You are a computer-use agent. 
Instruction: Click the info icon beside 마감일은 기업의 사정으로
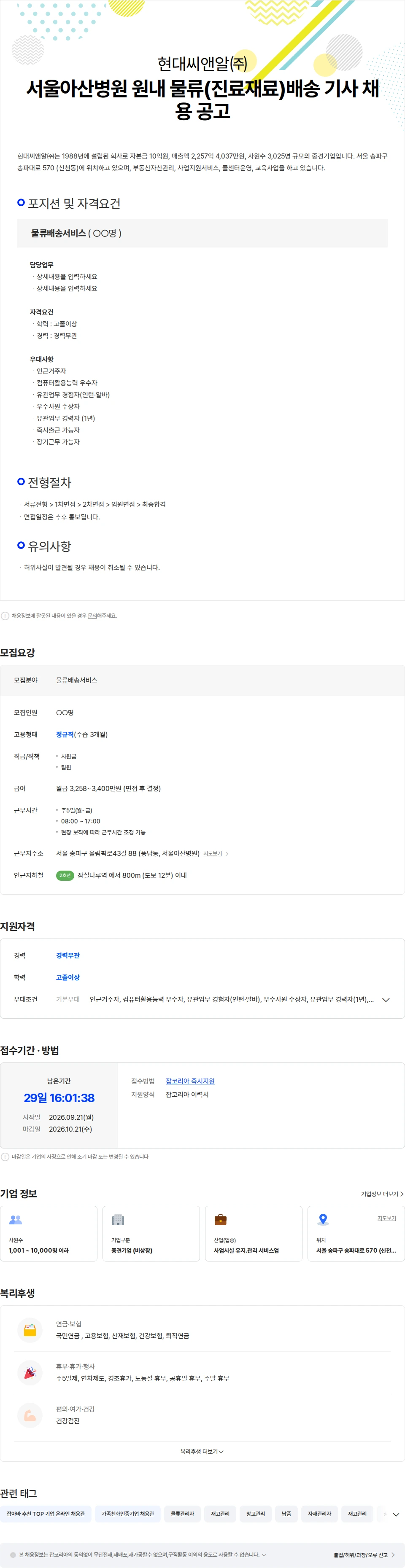coord(5,1157)
